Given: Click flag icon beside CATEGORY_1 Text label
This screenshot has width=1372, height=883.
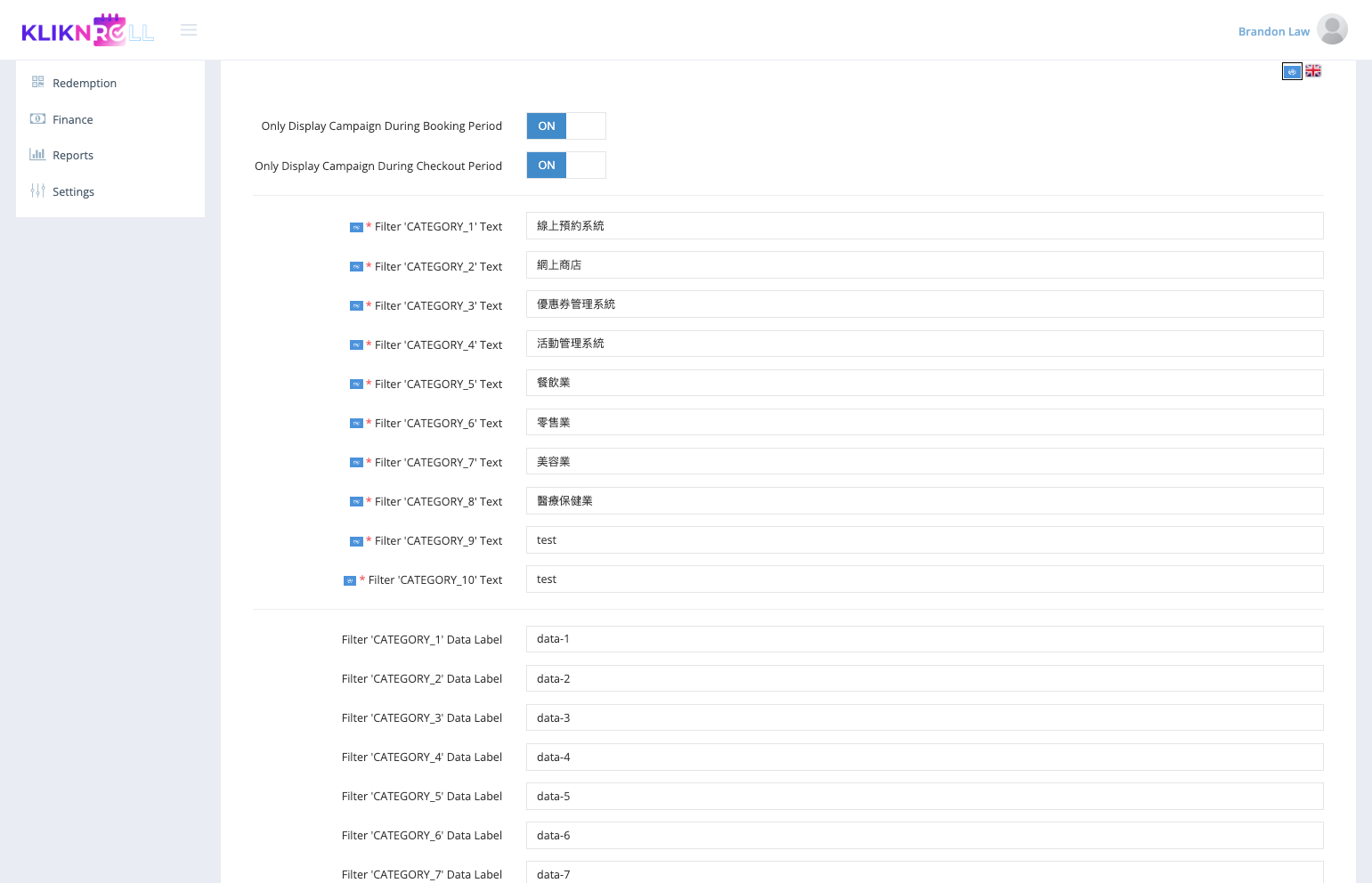Looking at the screenshot, I should (356, 228).
